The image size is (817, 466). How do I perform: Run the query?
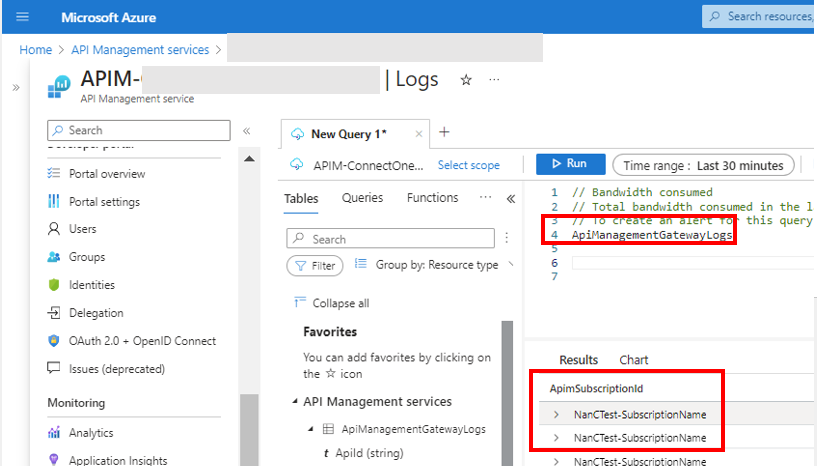coord(571,164)
